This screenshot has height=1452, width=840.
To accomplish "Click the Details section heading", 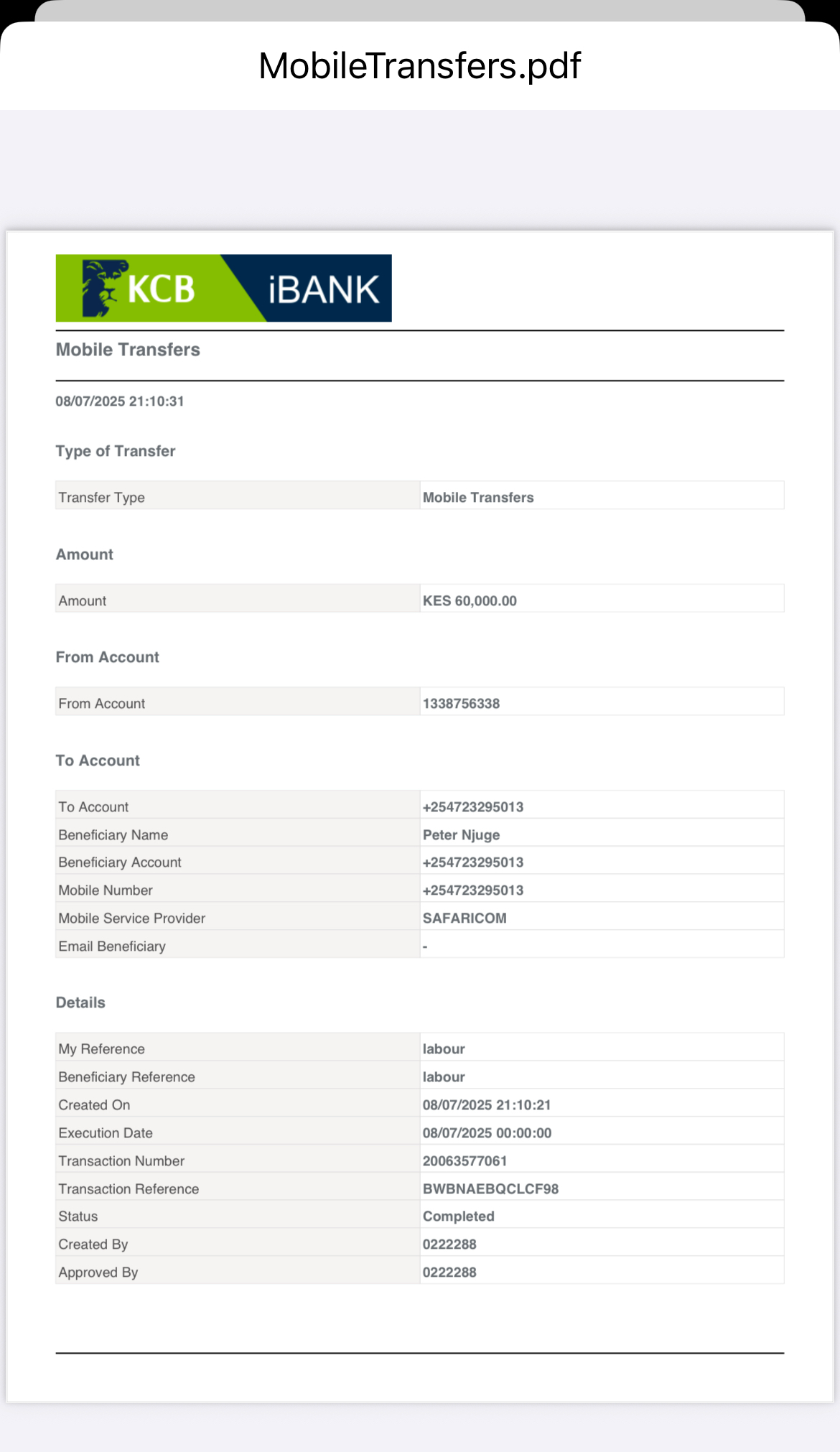I will pyautogui.click(x=80, y=1002).
